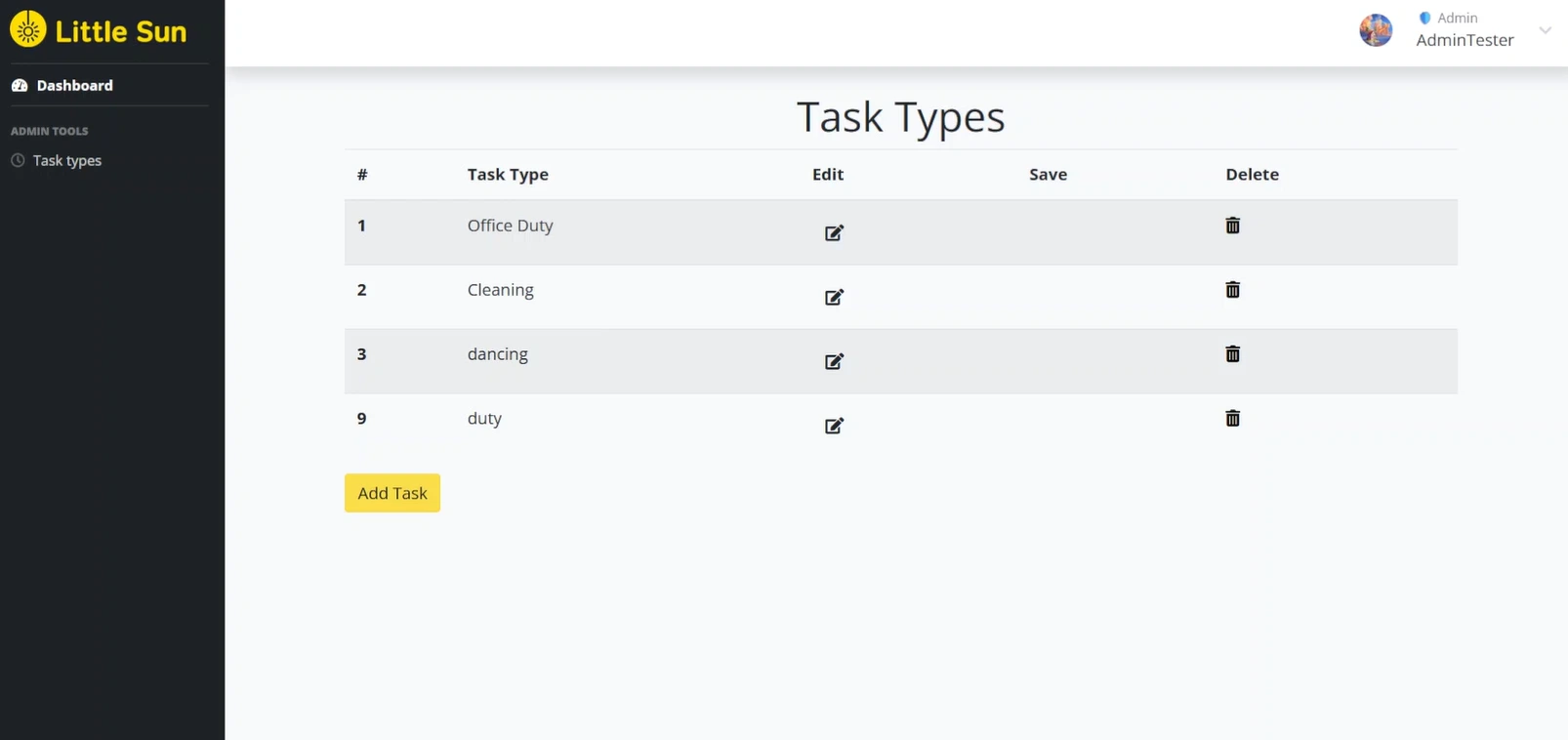The image size is (1568, 740).
Task: Click the Dashboard gauge icon in sidebar
Action: [x=20, y=86]
